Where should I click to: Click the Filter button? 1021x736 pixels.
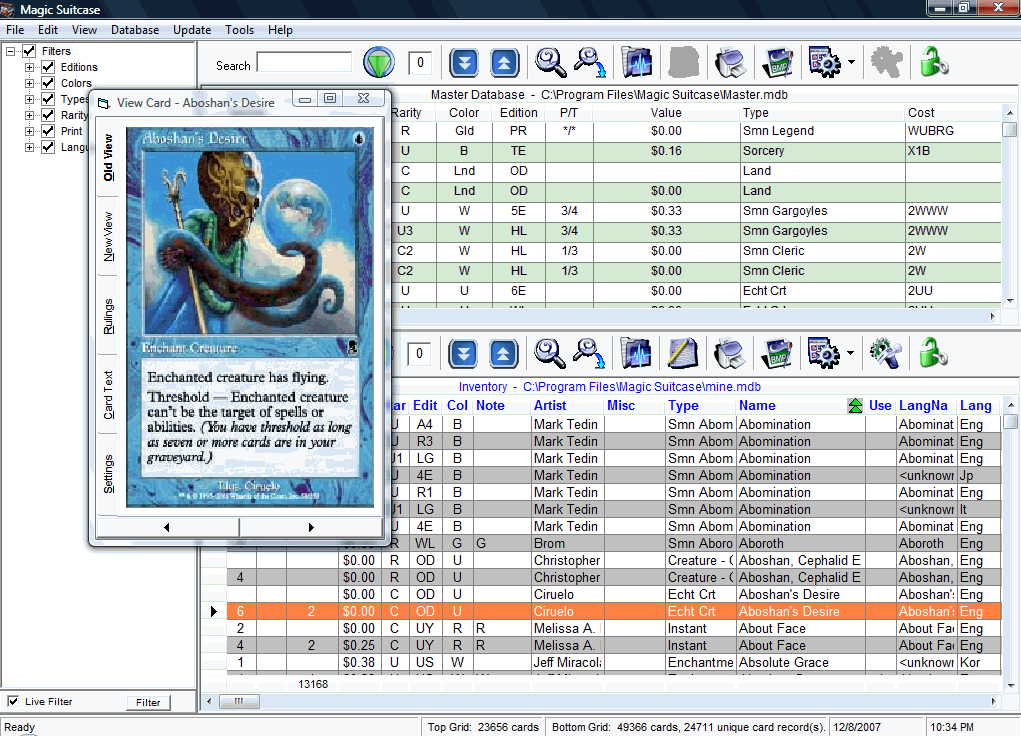[x=148, y=702]
